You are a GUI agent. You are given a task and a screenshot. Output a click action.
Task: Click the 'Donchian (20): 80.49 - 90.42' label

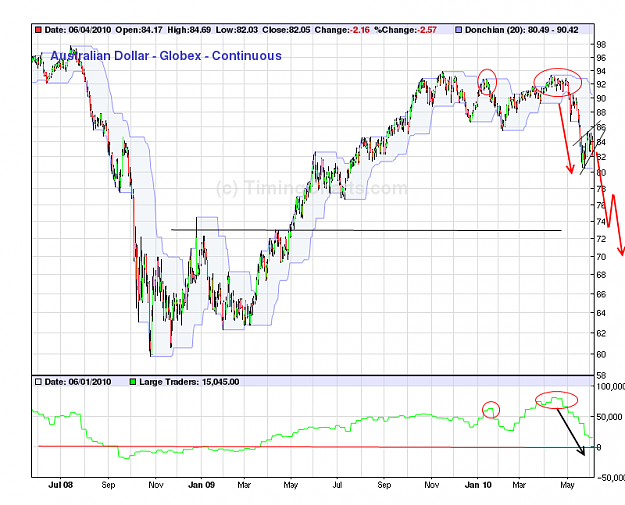pyautogui.click(x=521, y=30)
